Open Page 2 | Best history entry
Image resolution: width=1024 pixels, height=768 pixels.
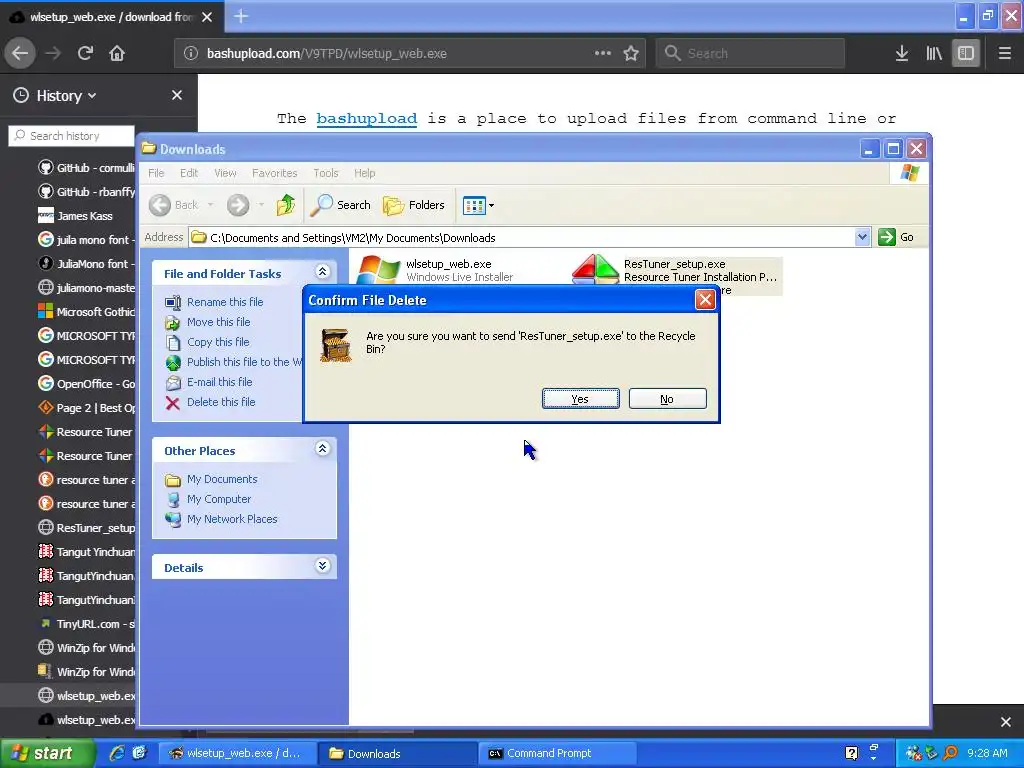click(86, 408)
